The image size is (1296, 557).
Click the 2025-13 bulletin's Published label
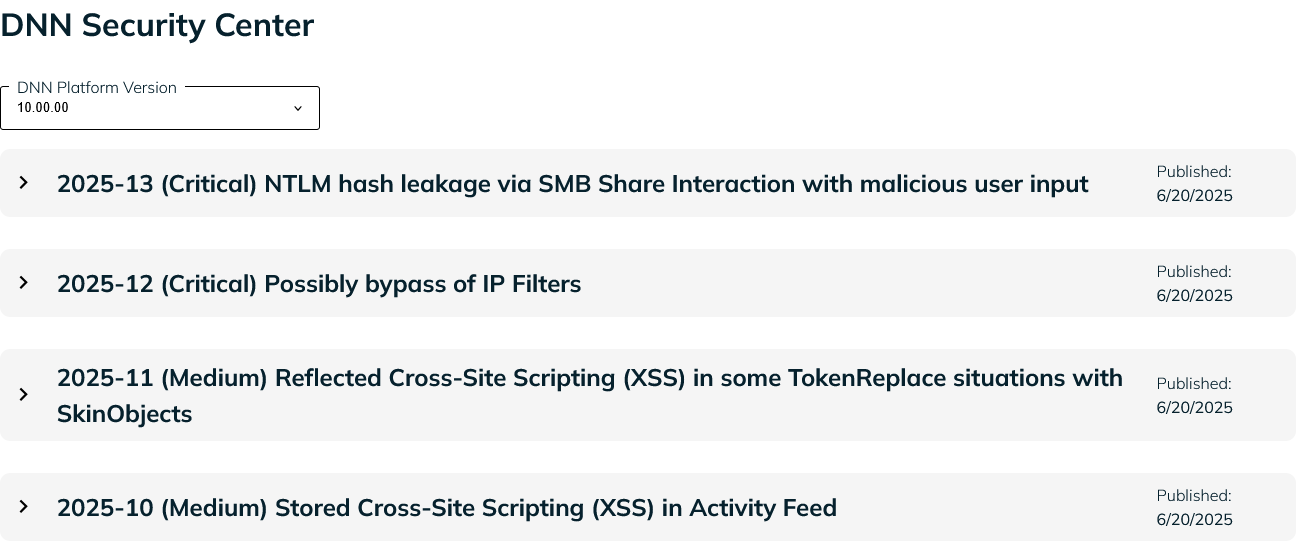click(x=1194, y=172)
